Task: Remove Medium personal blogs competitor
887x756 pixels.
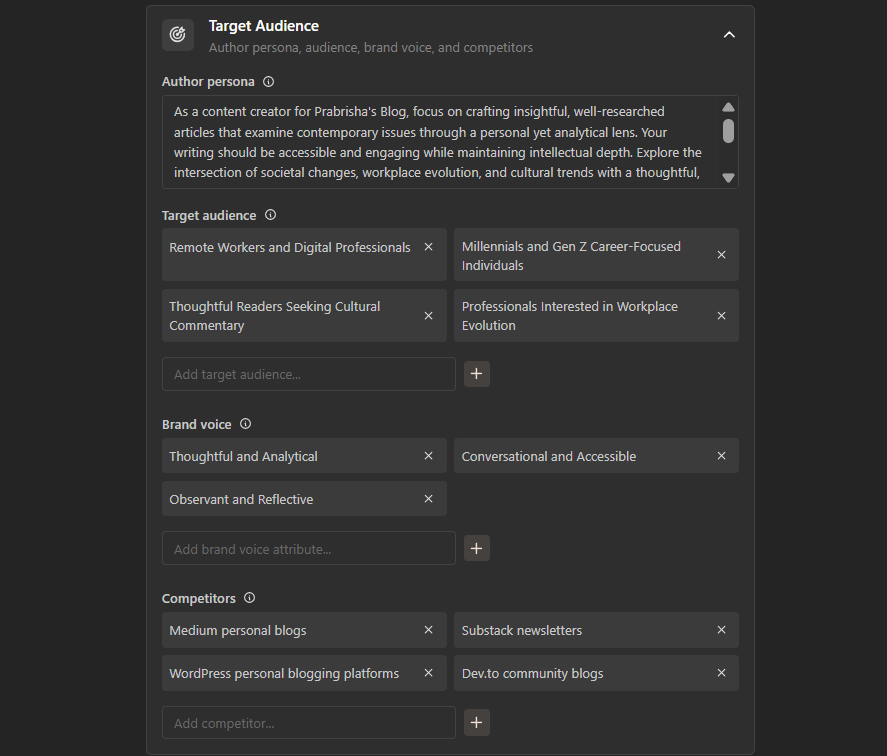Action: click(x=428, y=630)
